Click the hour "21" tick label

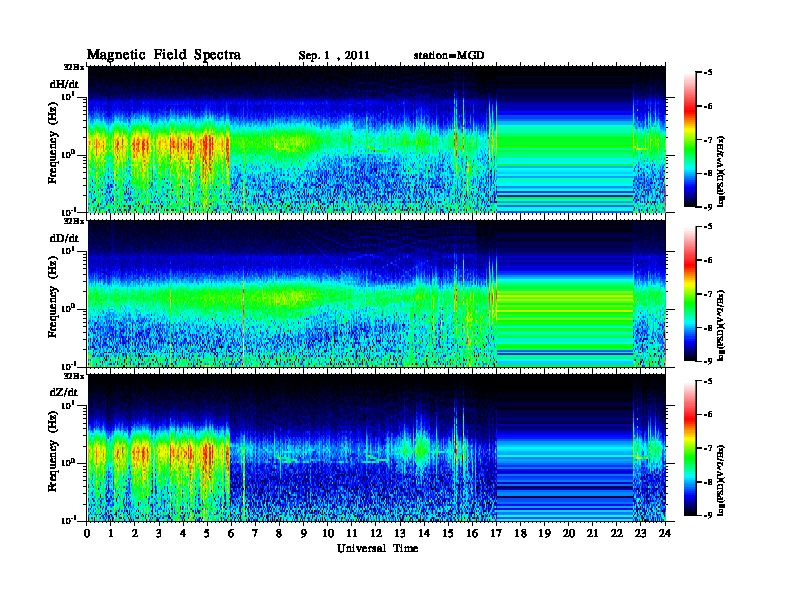[592, 533]
